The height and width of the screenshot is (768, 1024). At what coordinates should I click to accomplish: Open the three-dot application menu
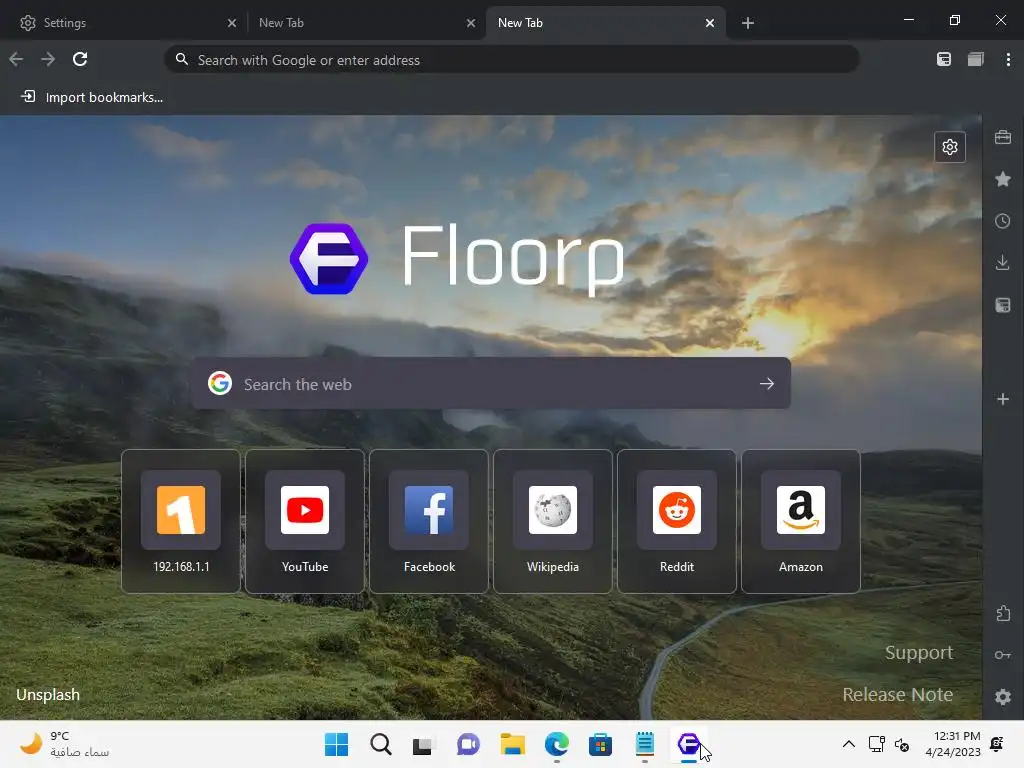coord(1008,59)
